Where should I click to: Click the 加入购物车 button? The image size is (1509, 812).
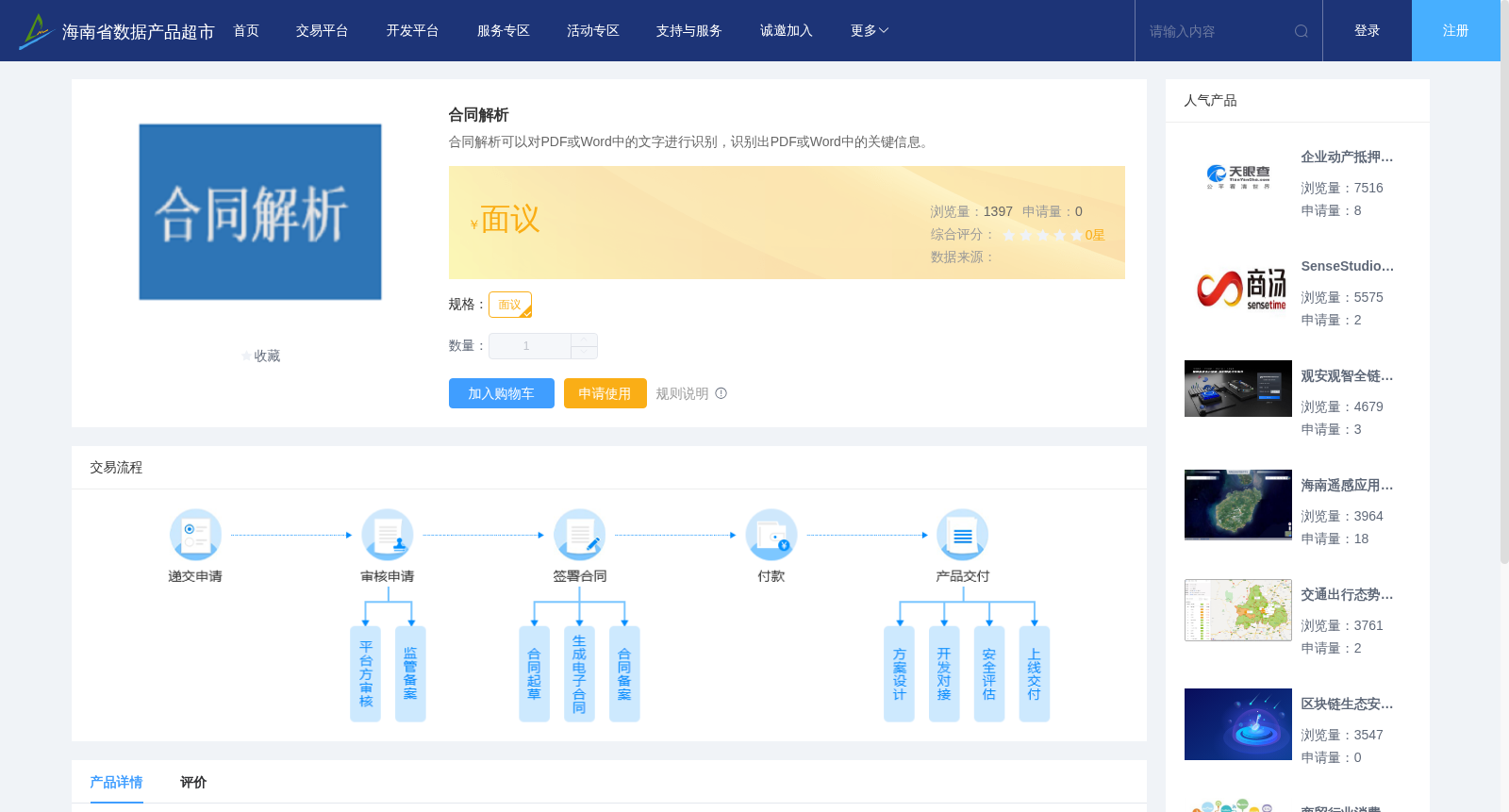[502, 393]
